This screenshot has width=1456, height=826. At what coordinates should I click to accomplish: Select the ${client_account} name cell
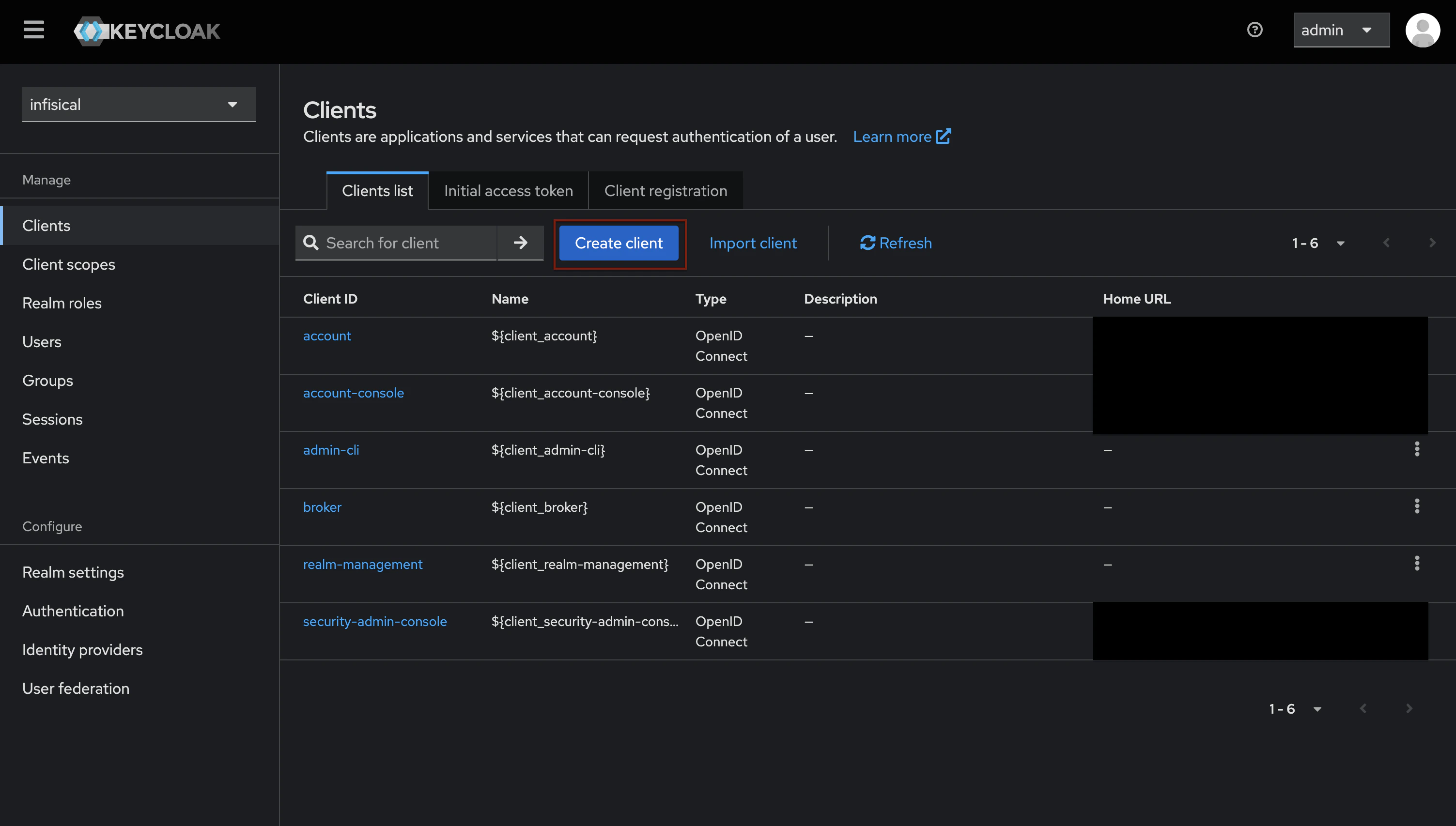pyautogui.click(x=544, y=336)
